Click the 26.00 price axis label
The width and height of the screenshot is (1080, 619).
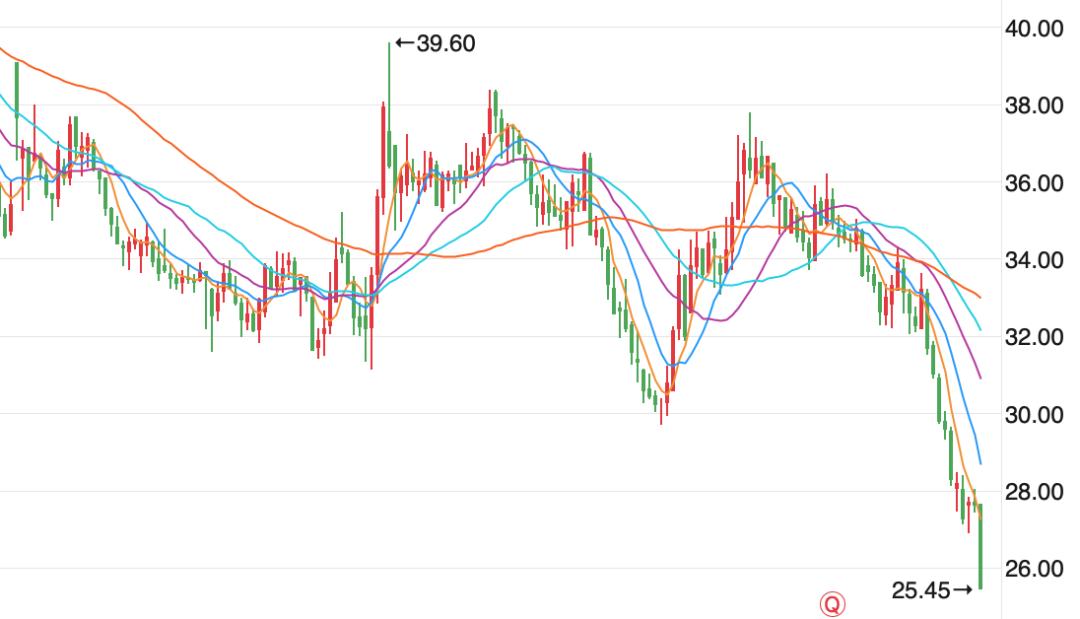pos(1034,569)
